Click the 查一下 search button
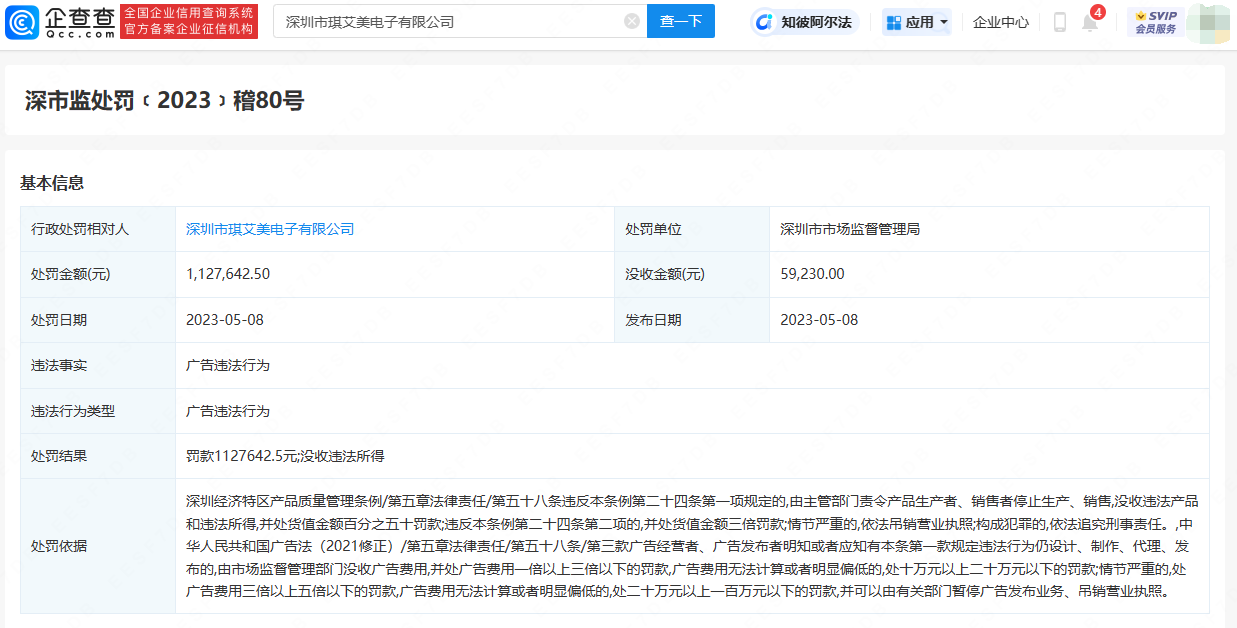Viewport: 1237px width, 628px height. tap(680, 21)
